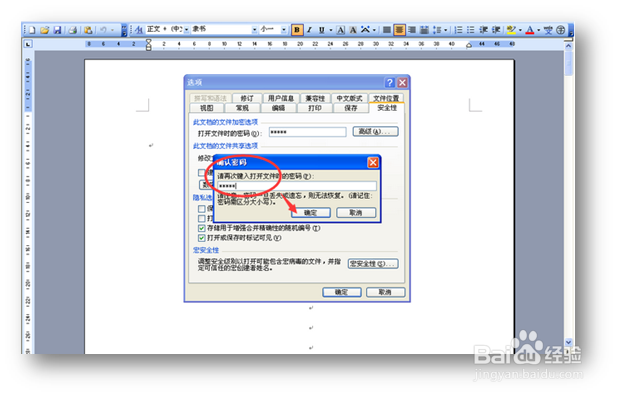Apply numbered list formatting
Image resolution: width=617 pixels, height=396 pixels.
[458, 30]
